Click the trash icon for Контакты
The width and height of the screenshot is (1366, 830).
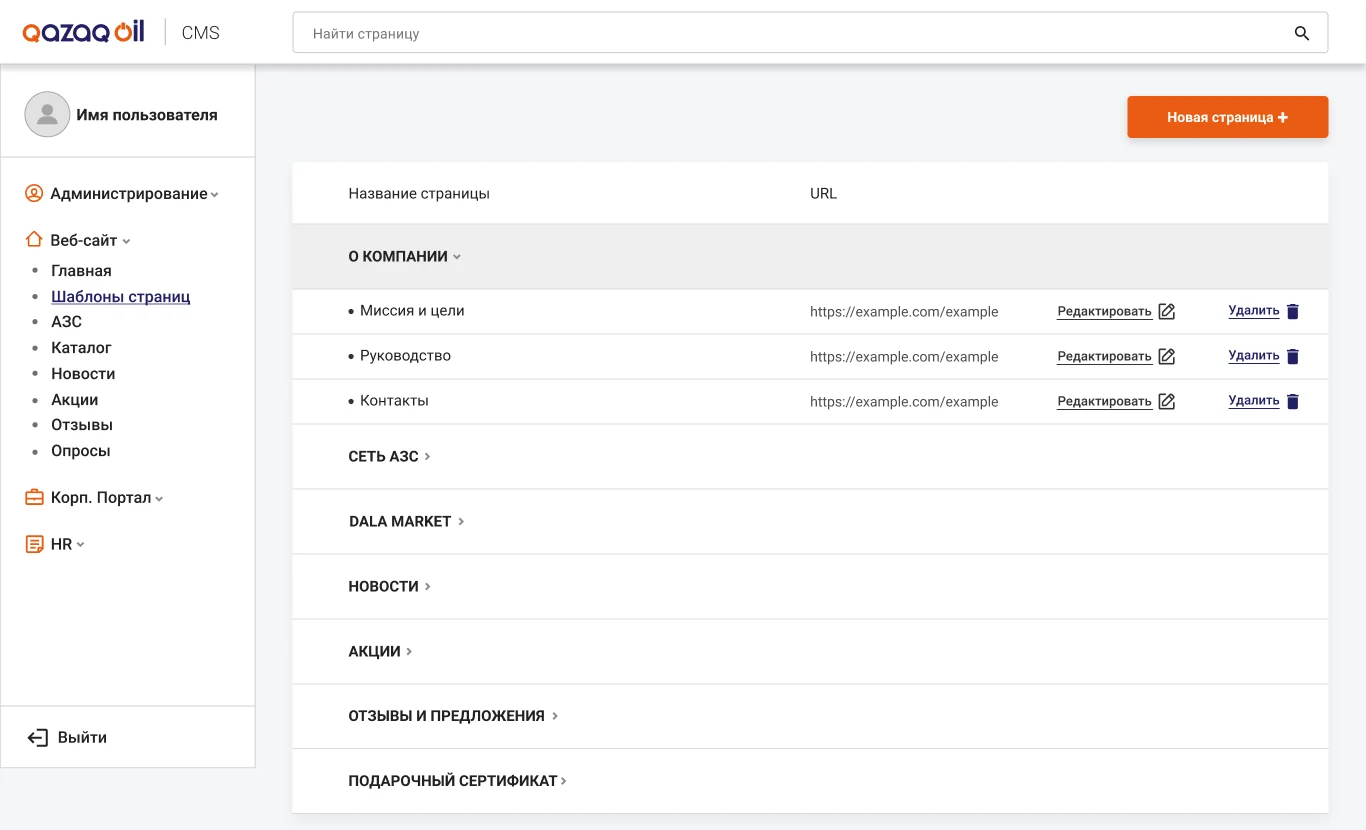pyautogui.click(x=1292, y=401)
